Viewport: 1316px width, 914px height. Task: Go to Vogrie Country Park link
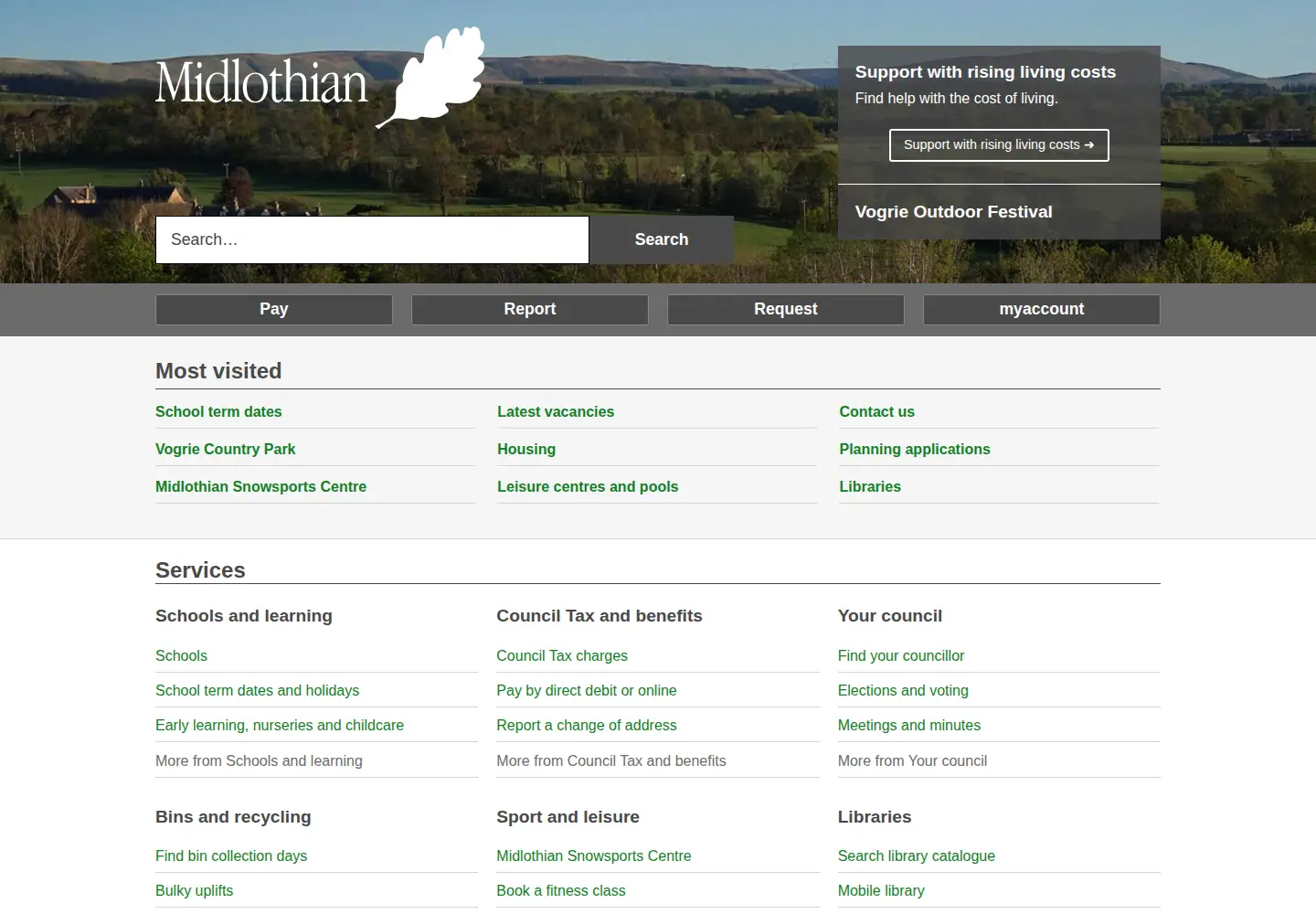point(225,450)
